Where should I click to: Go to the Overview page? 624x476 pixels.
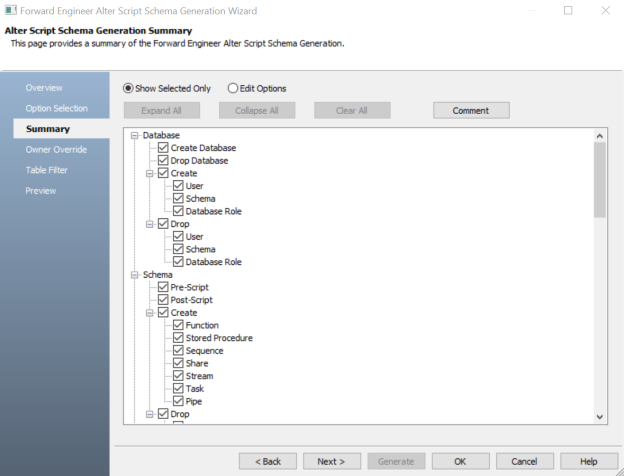[44, 88]
